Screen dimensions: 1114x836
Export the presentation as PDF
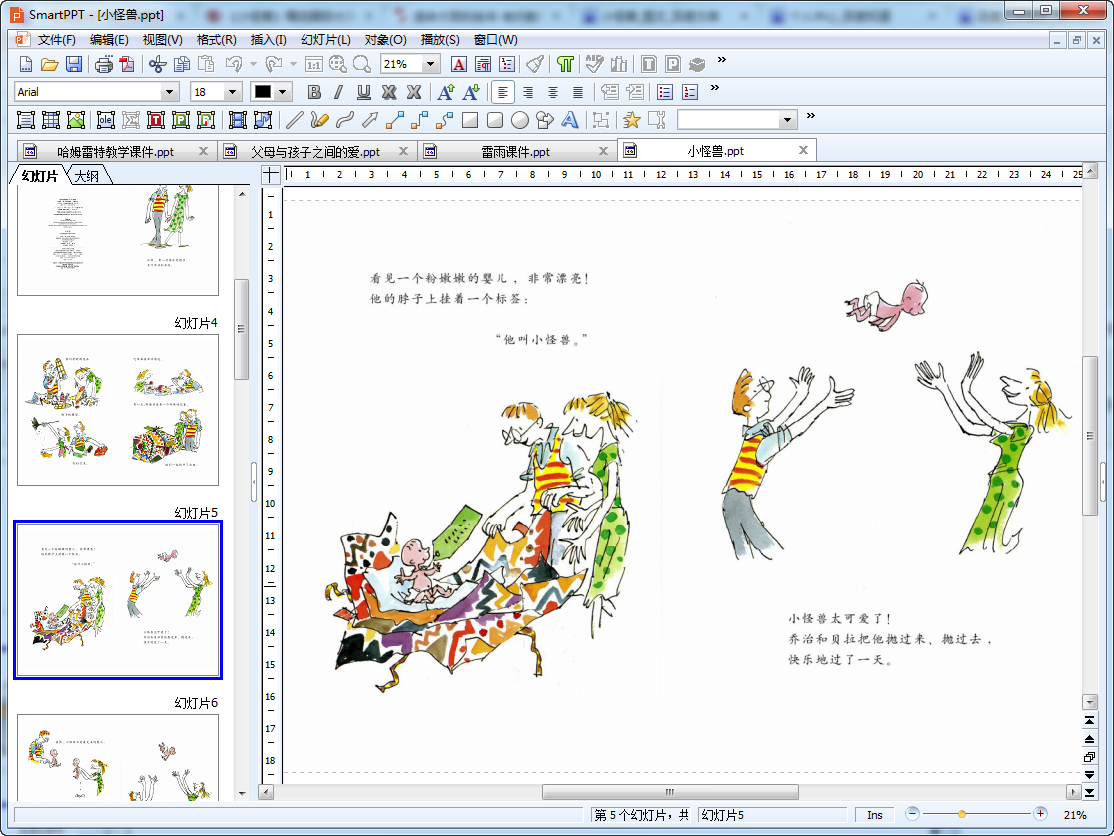pyautogui.click(x=127, y=65)
